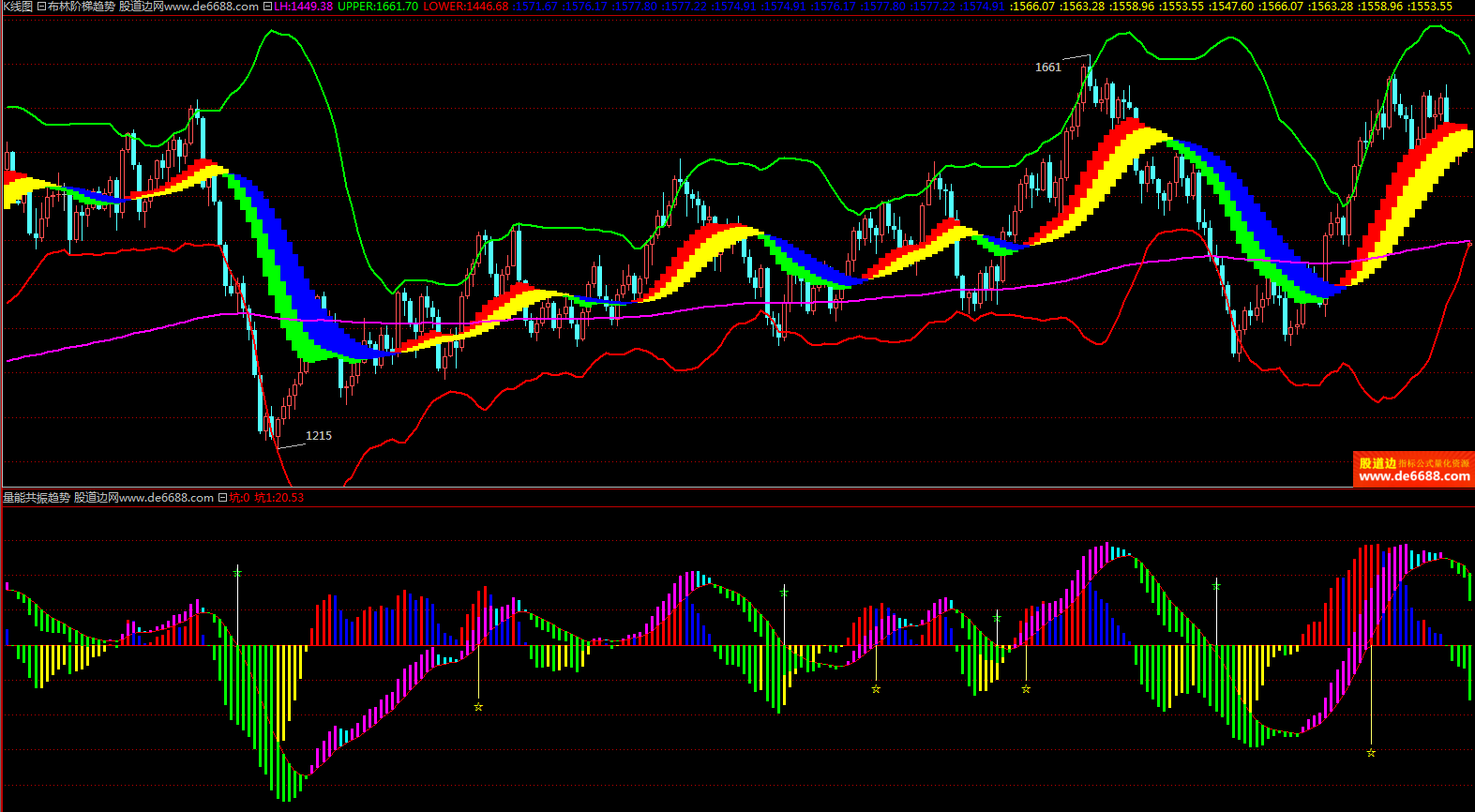Select the green UPPER:1661.70 readout
Image resolution: width=1475 pixels, height=812 pixels.
point(377,7)
